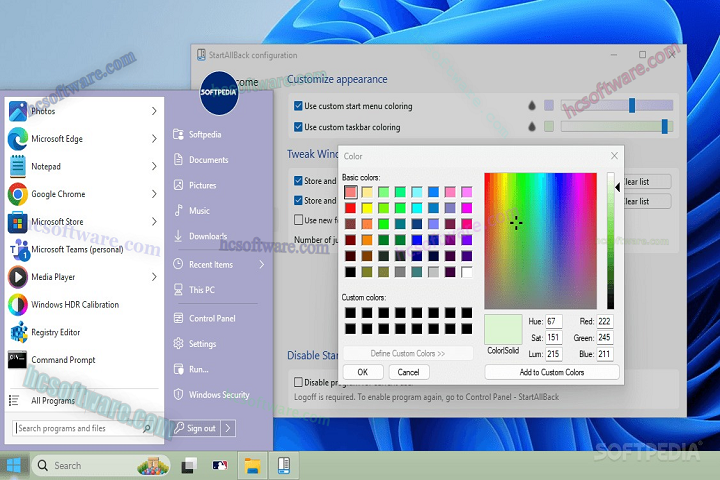
Task: Open Control Panel from start menu
Action: pos(205,318)
